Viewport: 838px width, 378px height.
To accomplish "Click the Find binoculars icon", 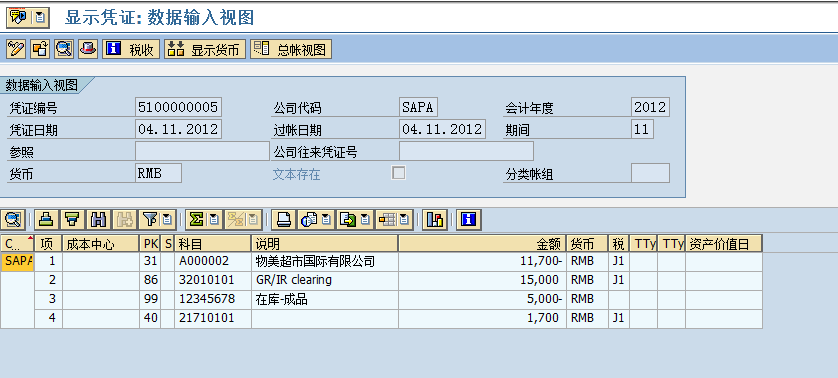I will [98, 219].
